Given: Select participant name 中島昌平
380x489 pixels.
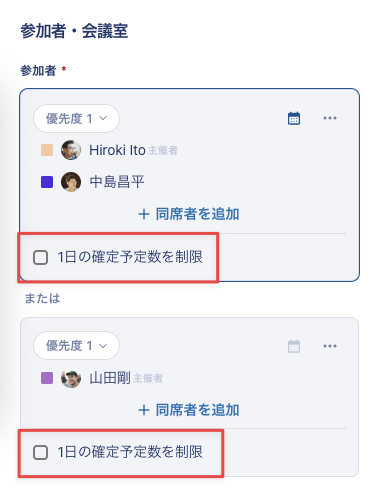Looking at the screenshot, I should click(x=117, y=182).
